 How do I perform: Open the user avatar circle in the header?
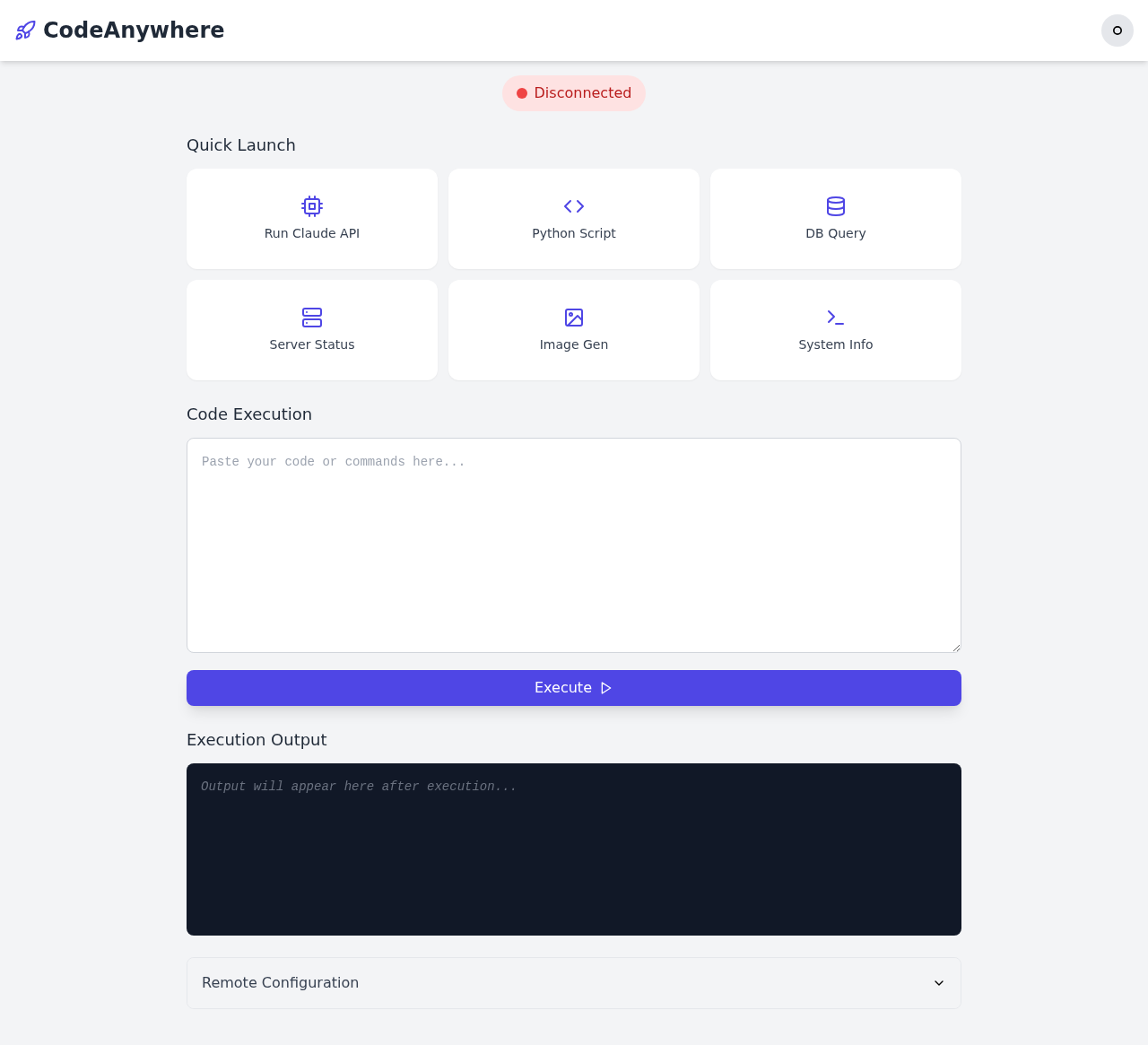(1117, 30)
